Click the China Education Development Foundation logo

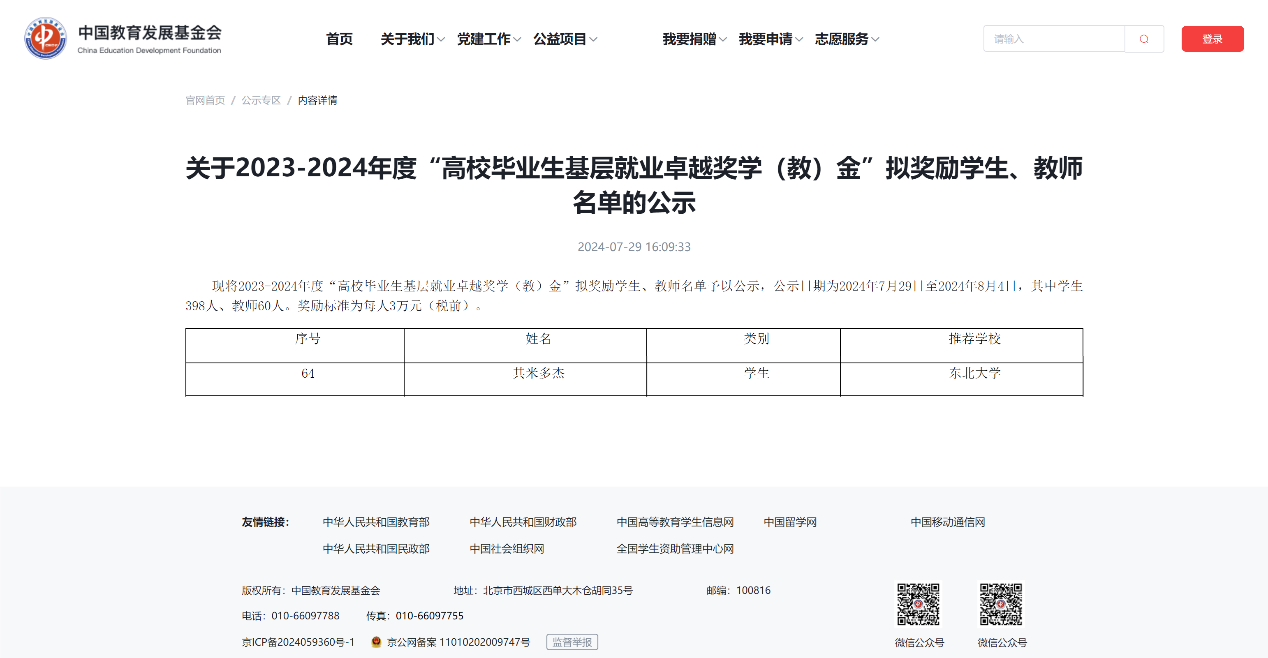pyautogui.click(x=123, y=38)
